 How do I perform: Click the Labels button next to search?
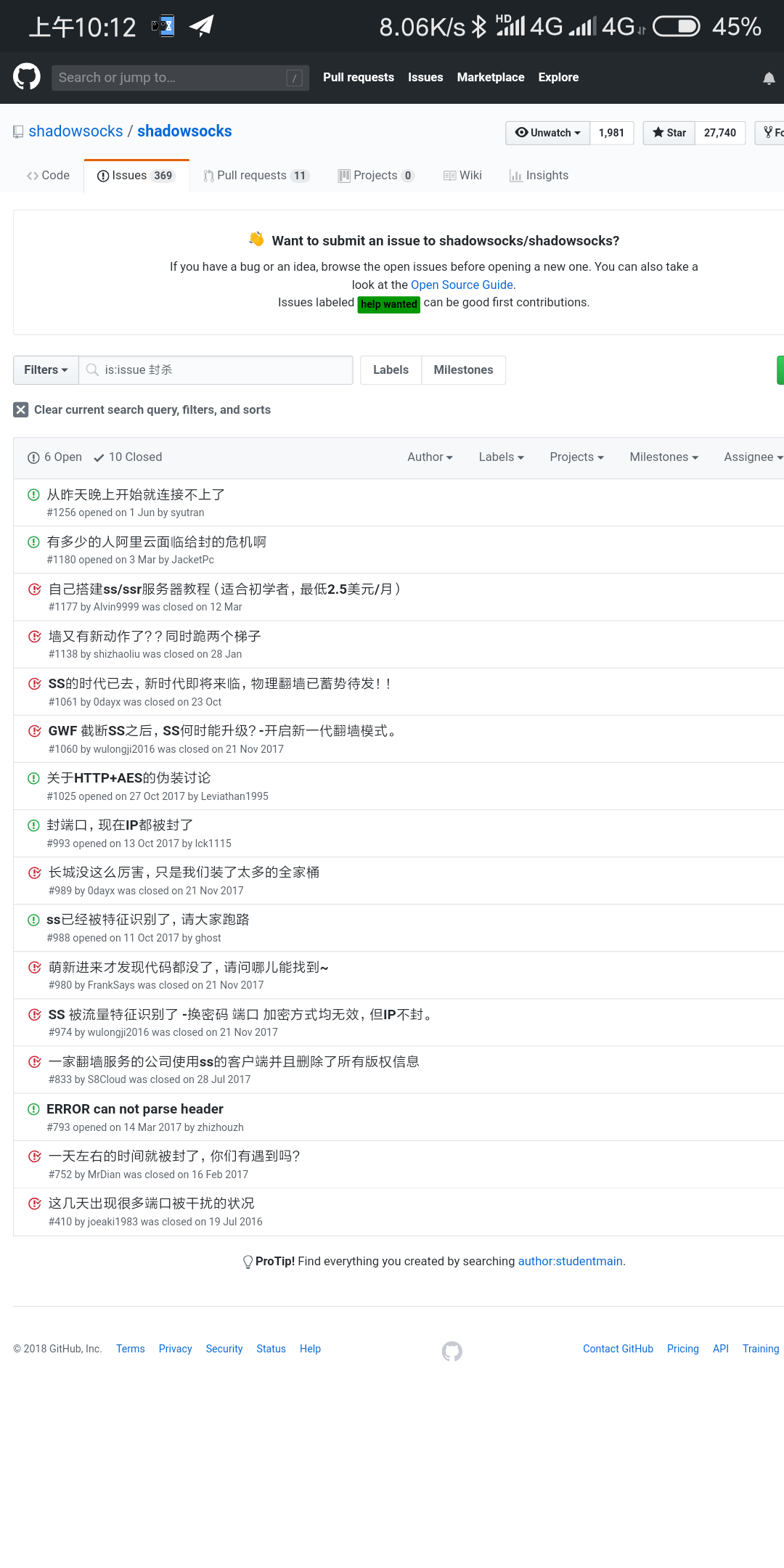pos(391,370)
